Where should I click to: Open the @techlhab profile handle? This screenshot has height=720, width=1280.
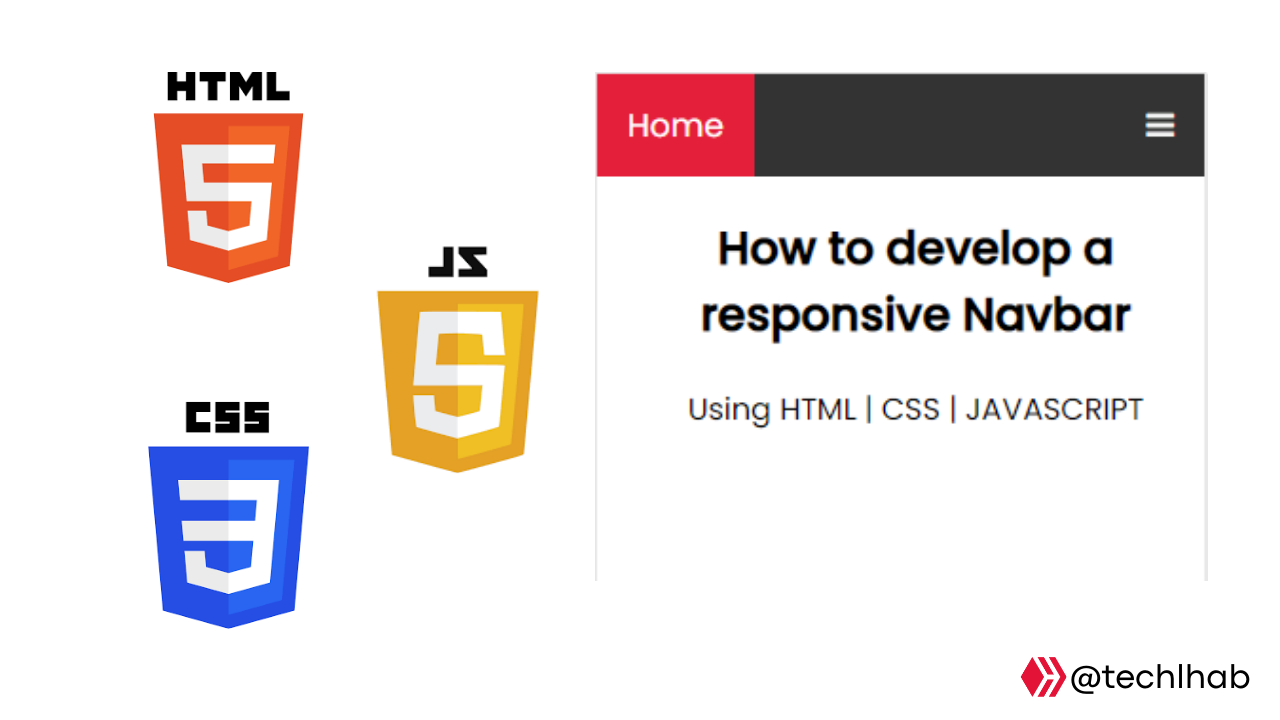click(1159, 678)
